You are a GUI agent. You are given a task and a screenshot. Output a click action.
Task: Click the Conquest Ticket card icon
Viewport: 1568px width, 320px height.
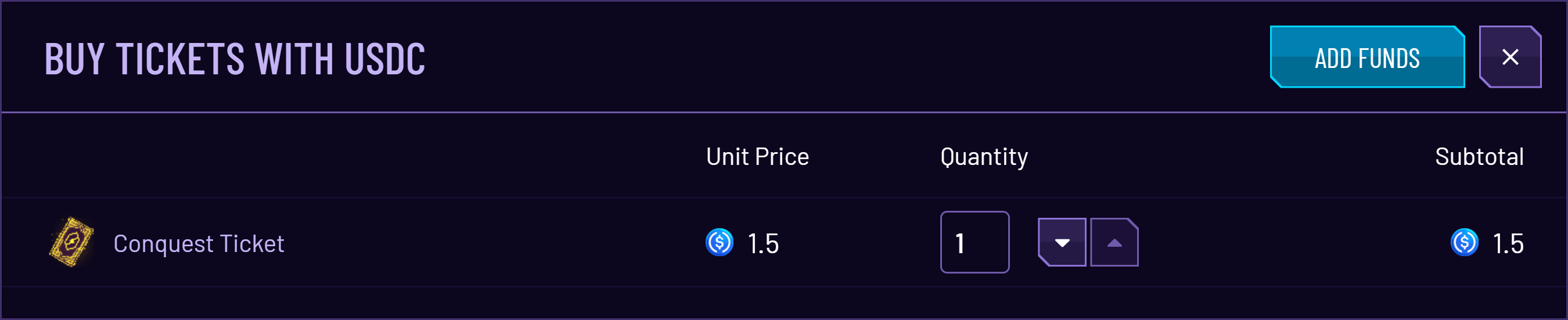pyautogui.click(x=71, y=242)
